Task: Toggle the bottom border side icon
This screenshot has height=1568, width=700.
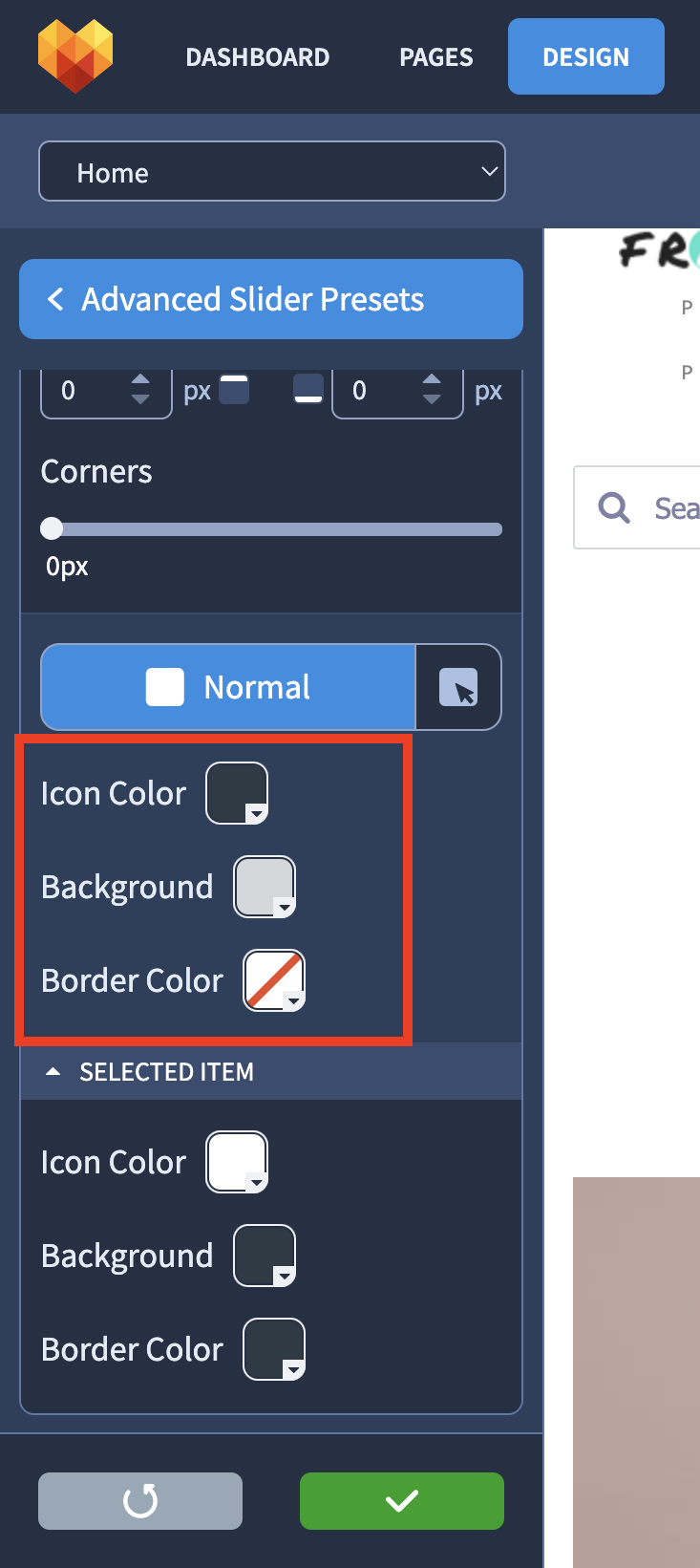Action: coord(308,390)
